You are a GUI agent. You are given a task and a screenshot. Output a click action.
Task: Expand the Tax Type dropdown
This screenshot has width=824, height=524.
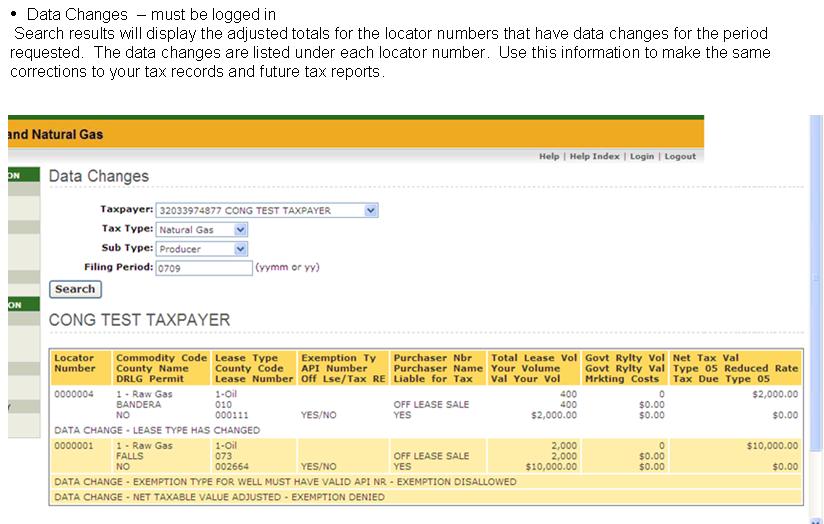201,229
